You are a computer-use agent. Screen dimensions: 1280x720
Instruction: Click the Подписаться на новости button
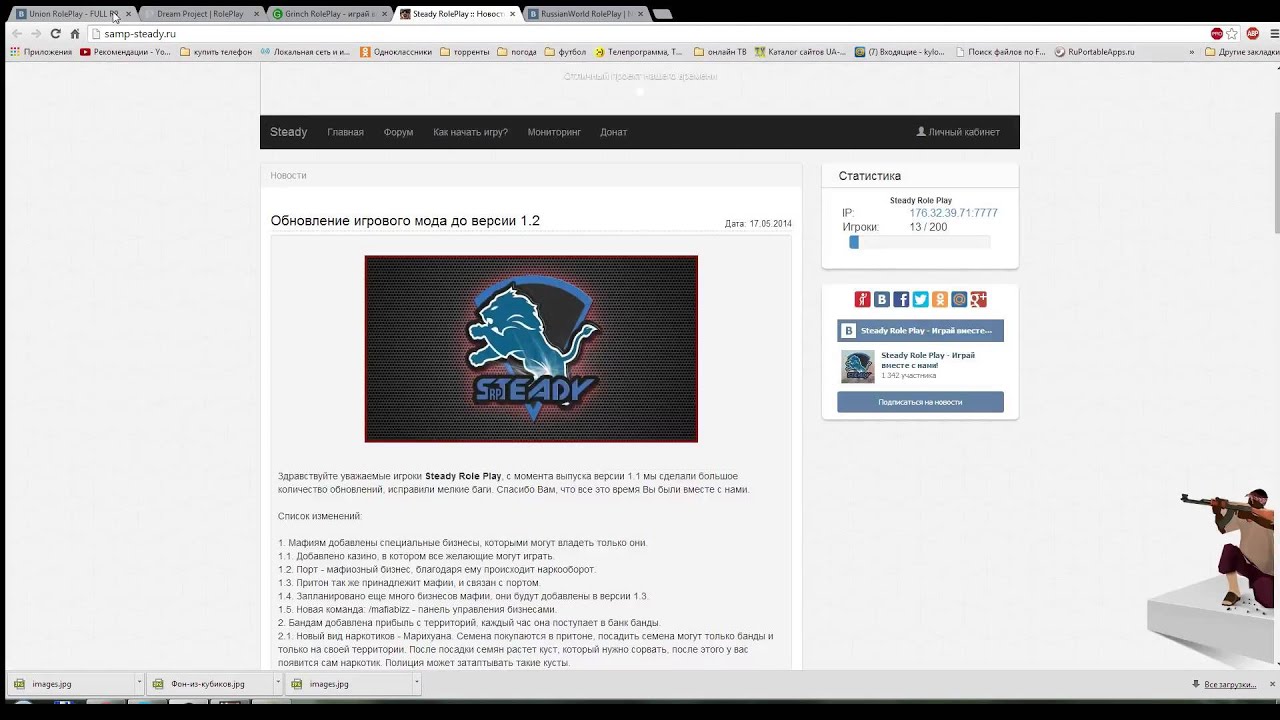click(920, 402)
